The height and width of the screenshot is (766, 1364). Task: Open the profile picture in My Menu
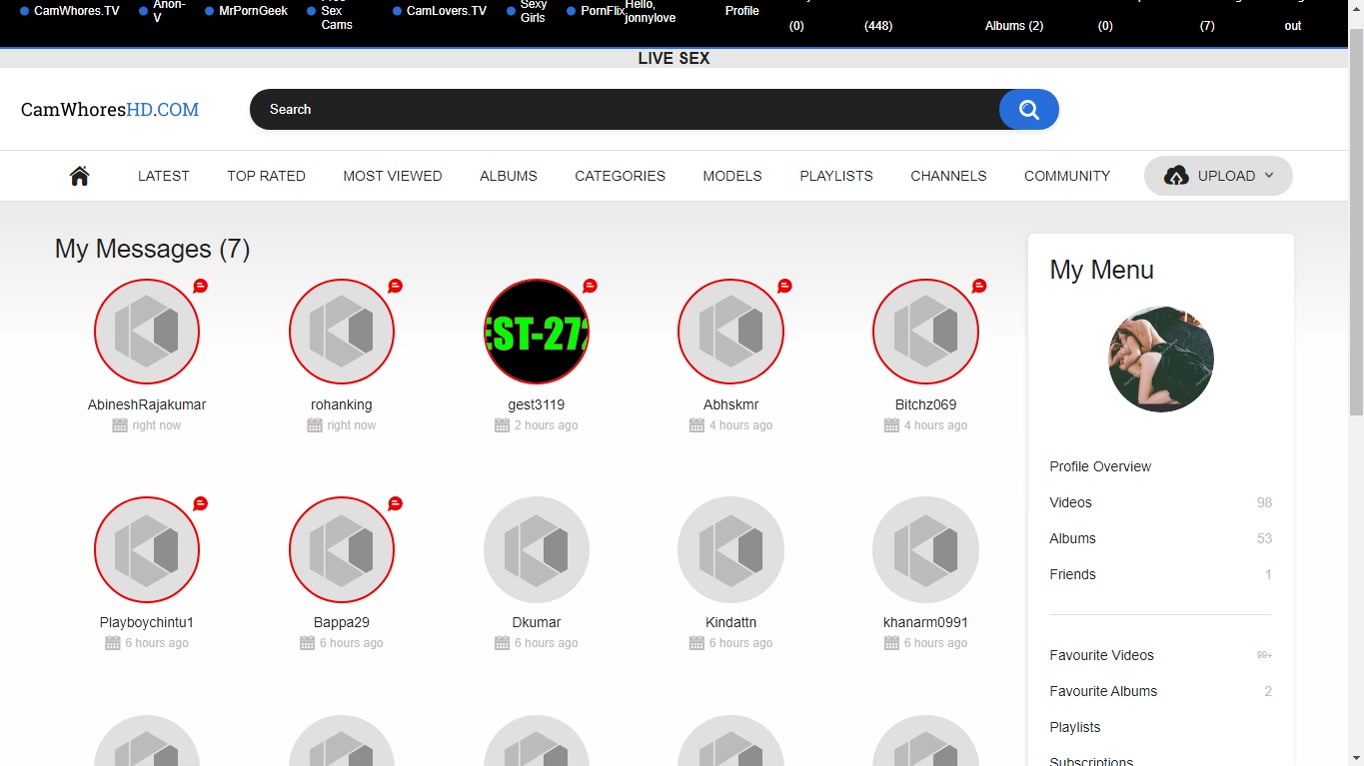click(1160, 359)
